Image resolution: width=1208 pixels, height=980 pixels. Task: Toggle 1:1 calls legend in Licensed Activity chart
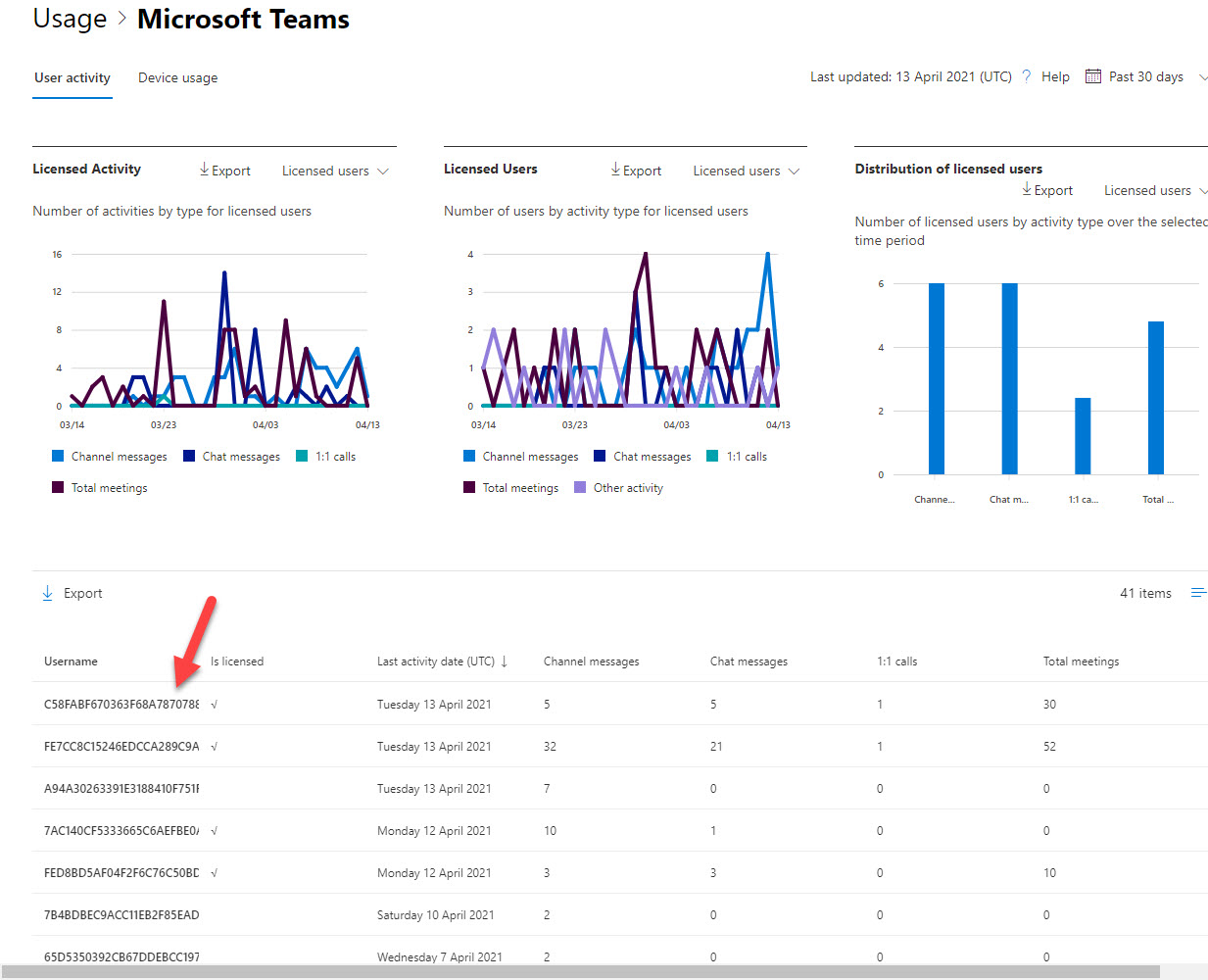pos(325,457)
